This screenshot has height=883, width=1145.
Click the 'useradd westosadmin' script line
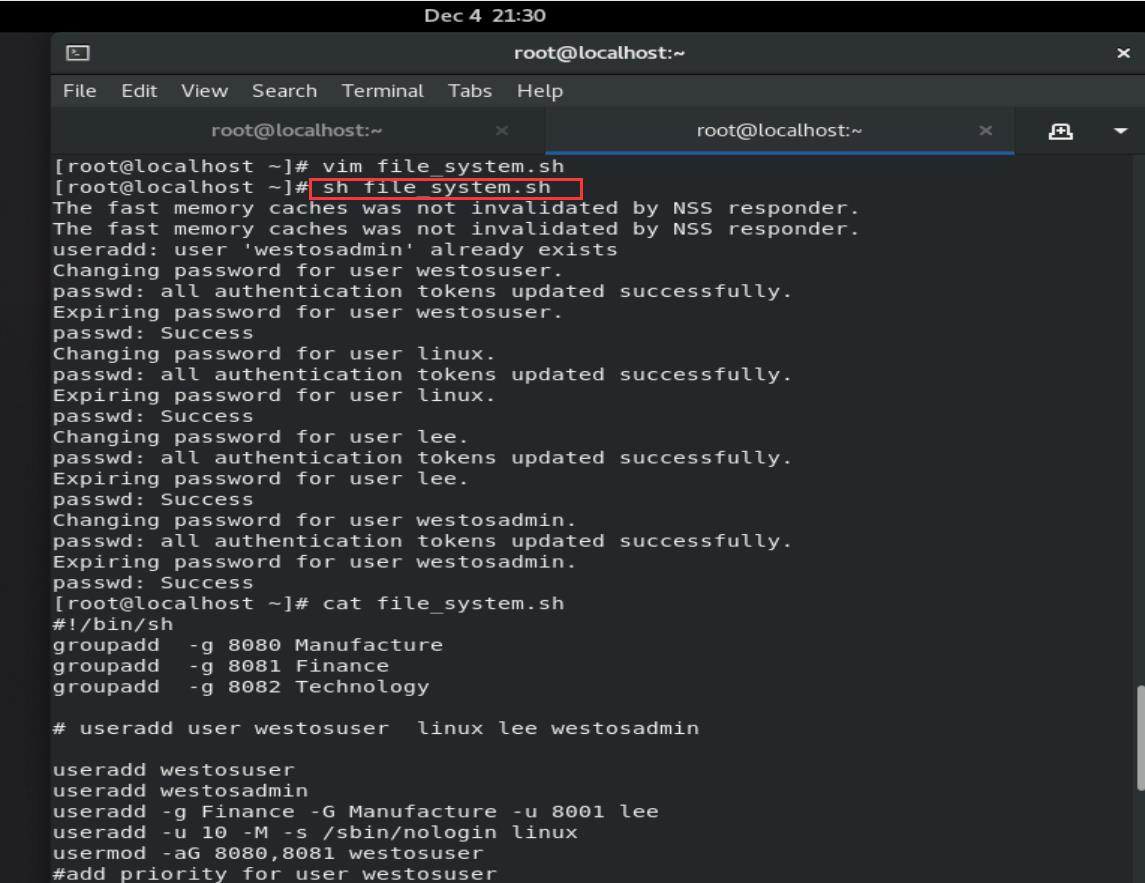click(x=180, y=791)
